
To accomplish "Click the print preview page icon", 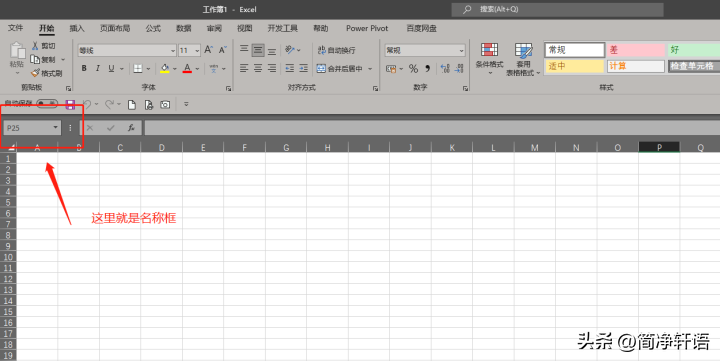I will [149, 105].
